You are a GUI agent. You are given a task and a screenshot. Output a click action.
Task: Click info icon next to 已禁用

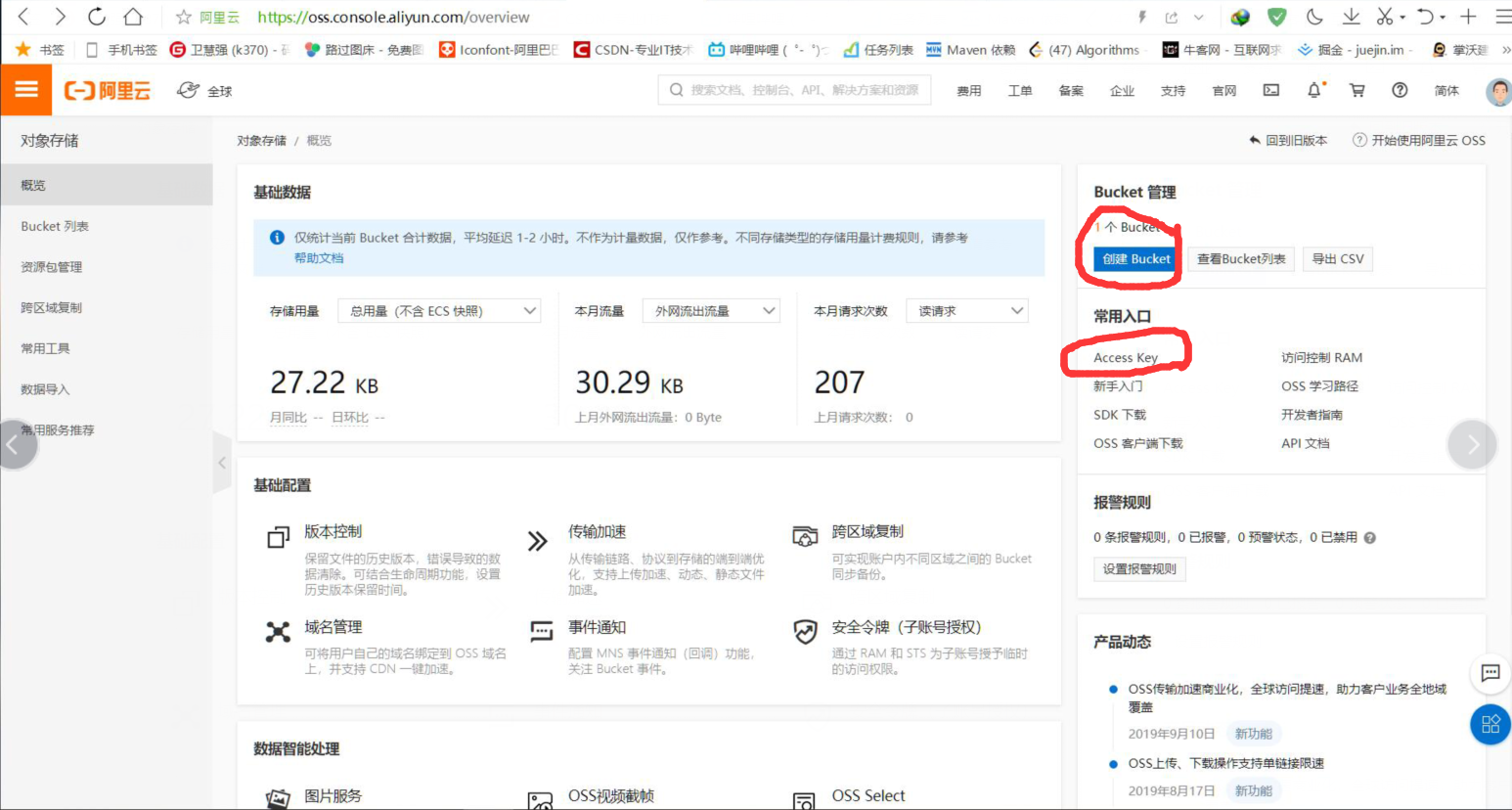pyautogui.click(x=1370, y=537)
